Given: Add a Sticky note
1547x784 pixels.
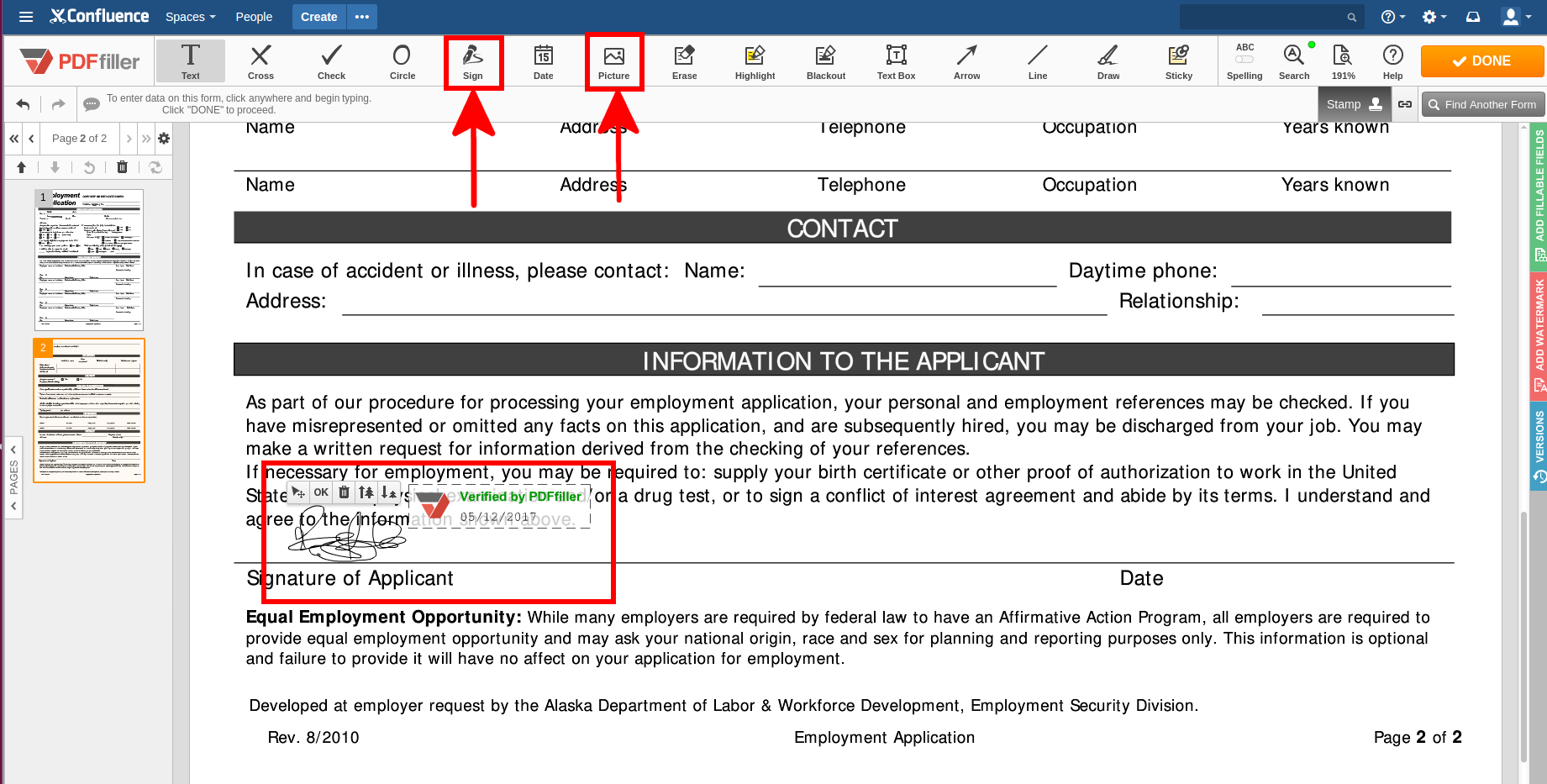Looking at the screenshot, I should point(1179,61).
